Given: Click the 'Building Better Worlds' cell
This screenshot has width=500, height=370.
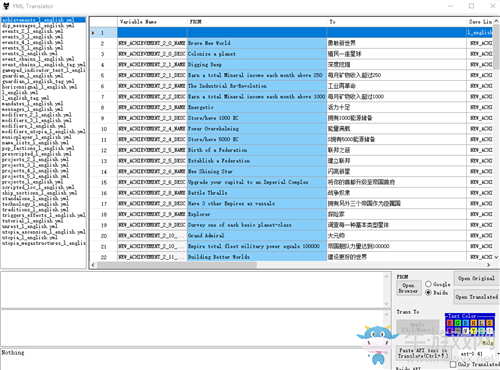Looking at the screenshot, I should pos(257,257).
